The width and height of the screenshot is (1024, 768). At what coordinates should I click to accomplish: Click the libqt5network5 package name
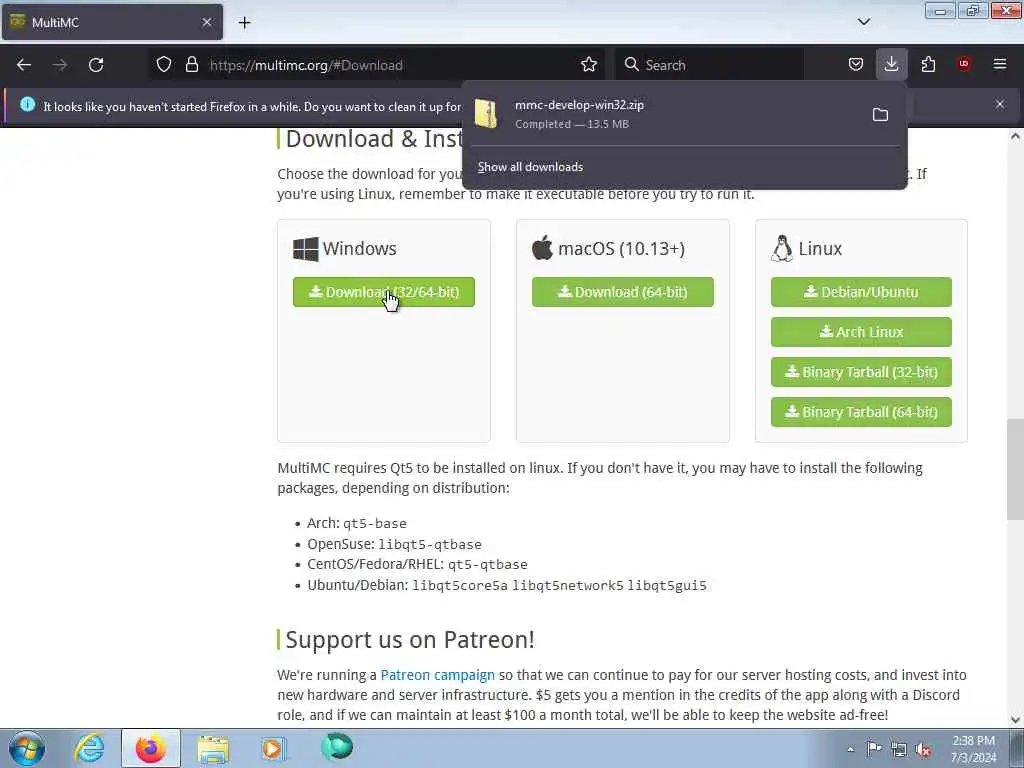click(568, 586)
